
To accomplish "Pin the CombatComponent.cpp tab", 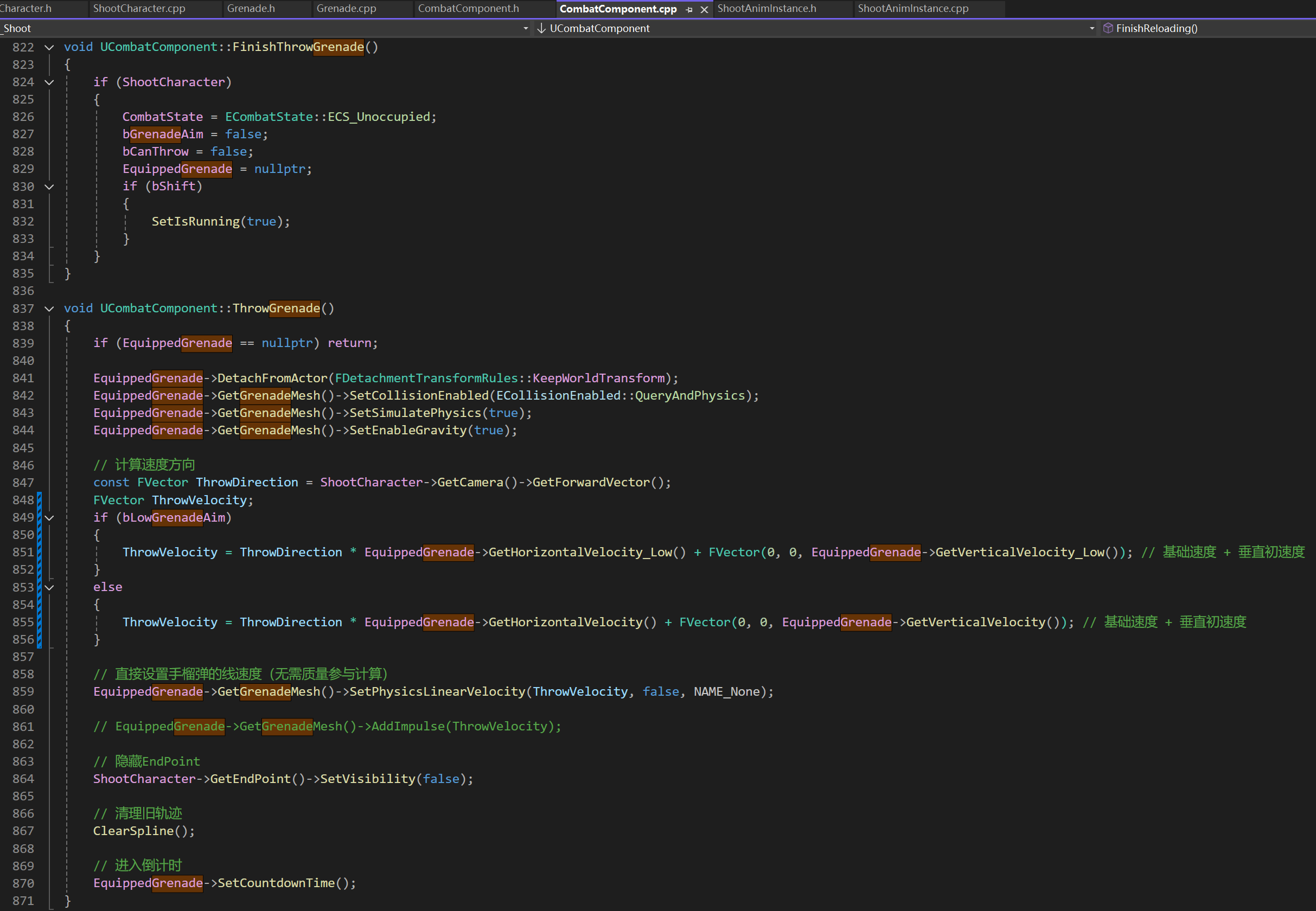I will [689, 9].
